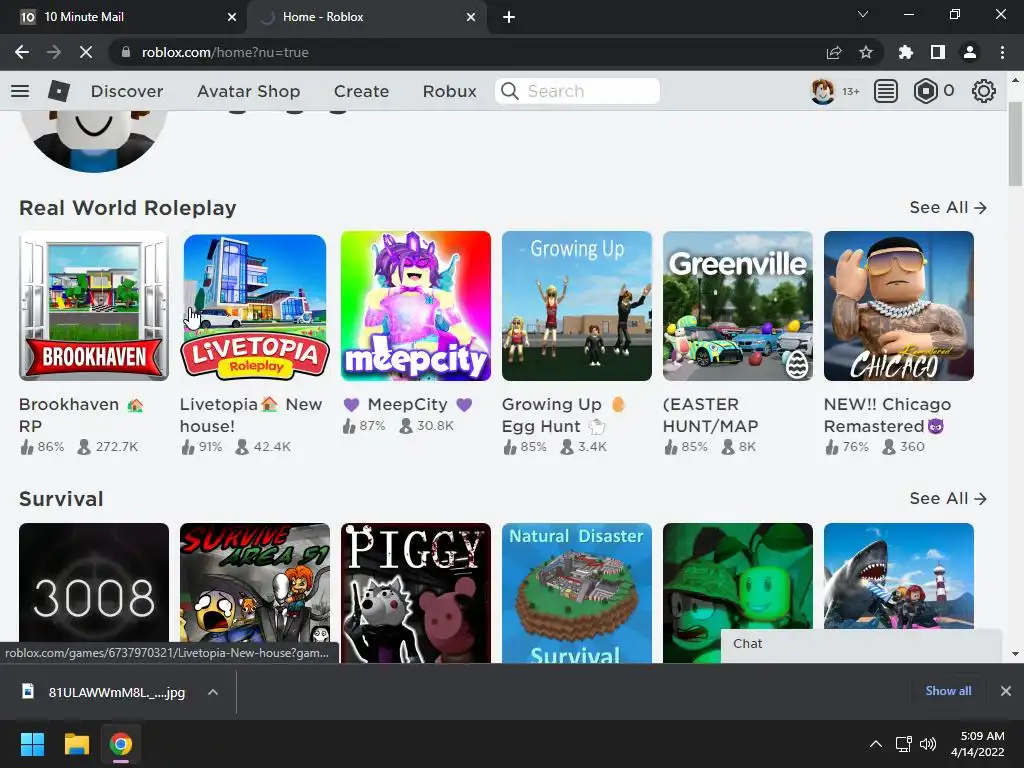Open the green soldier game thumbnail
The width and height of the screenshot is (1024, 768).
pos(738,575)
